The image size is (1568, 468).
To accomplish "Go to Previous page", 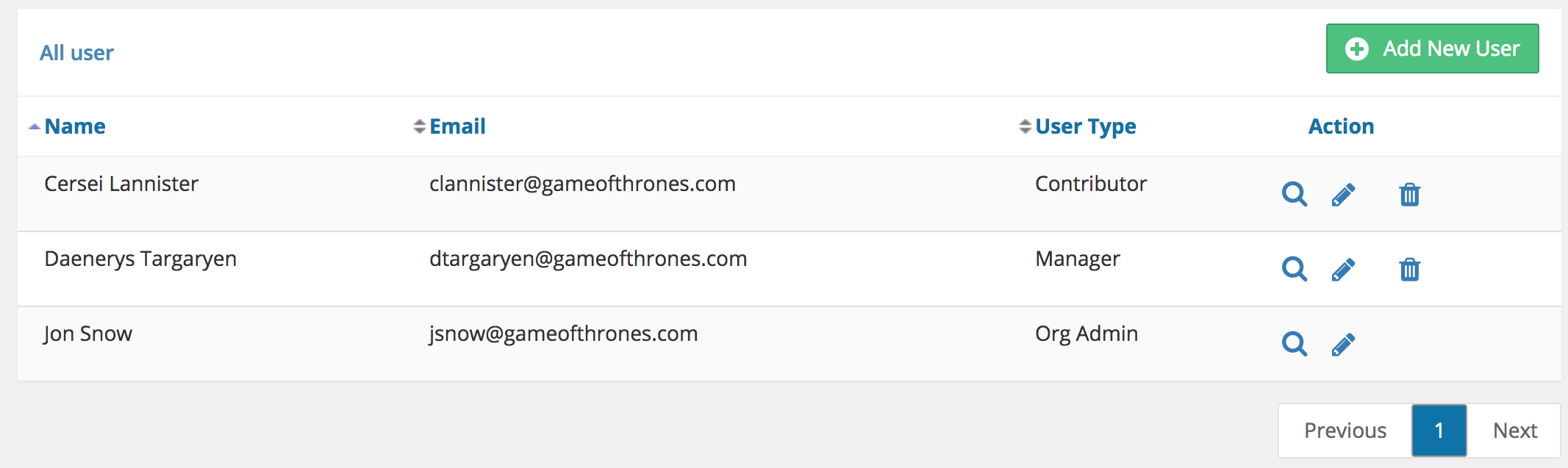I will click(x=1345, y=431).
